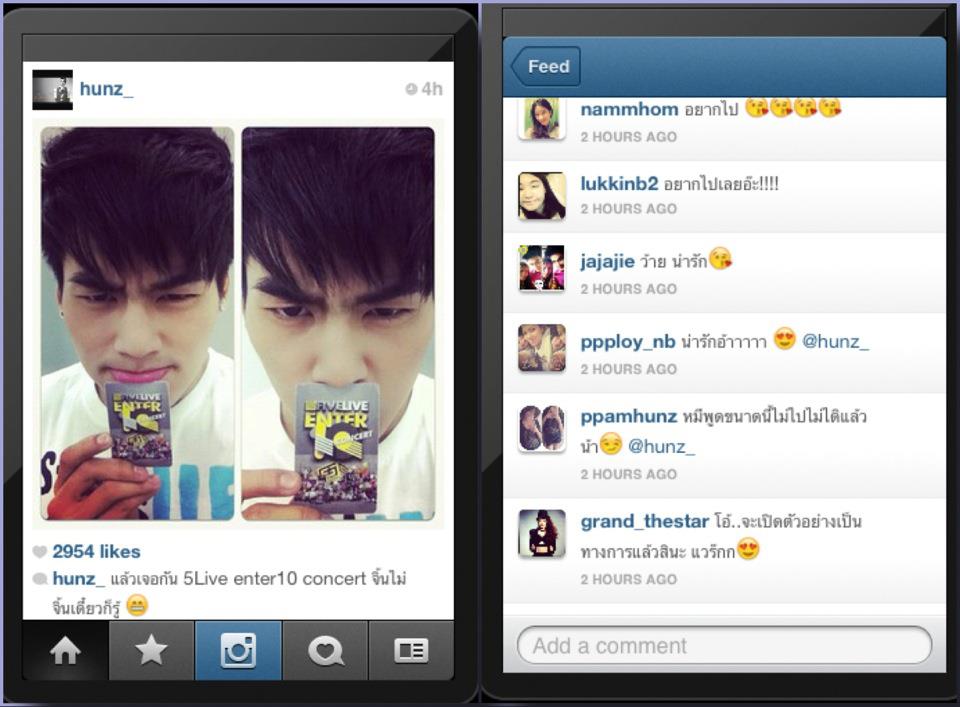Viewport: 960px width, 707px height.
Task: Open the profile card tab
Action: pyautogui.click(x=411, y=650)
